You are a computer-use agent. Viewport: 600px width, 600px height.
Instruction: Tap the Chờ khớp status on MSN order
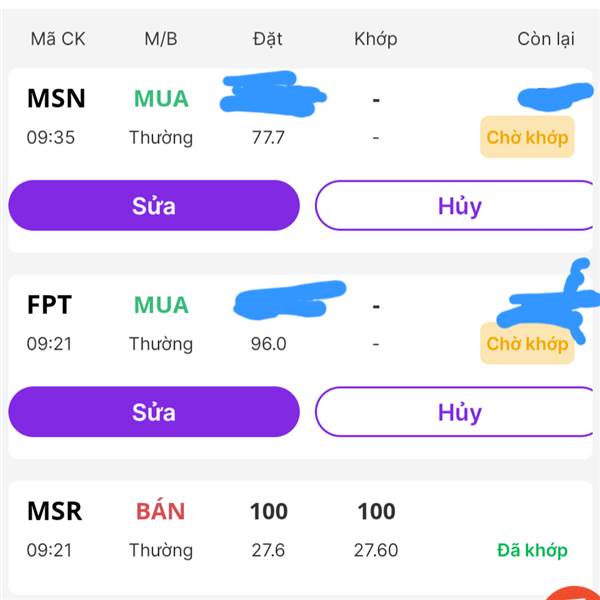(527, 137)
